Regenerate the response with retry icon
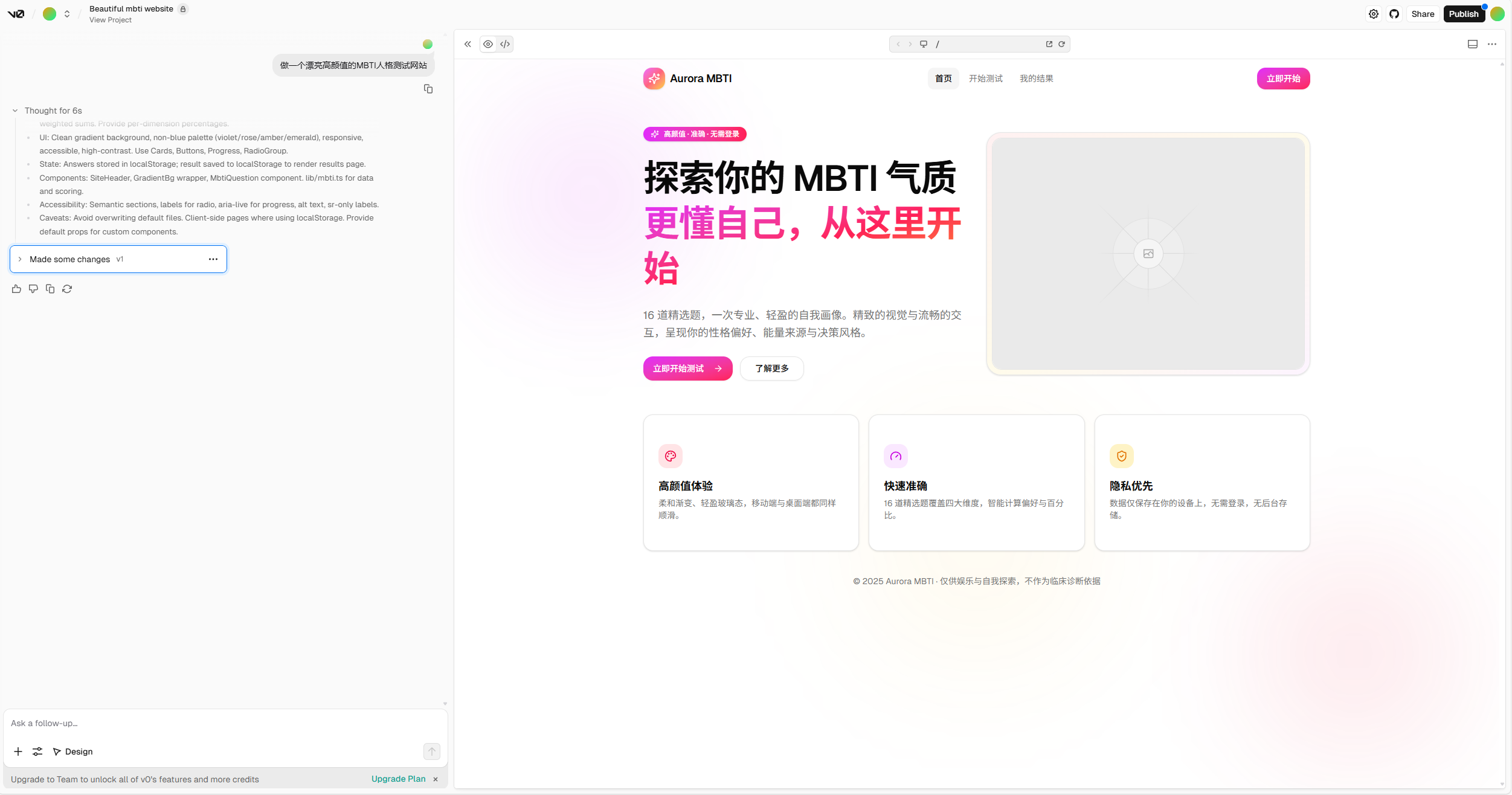Image resolution: width=1512 pixels, height=795 pixels. coord(67,289)
